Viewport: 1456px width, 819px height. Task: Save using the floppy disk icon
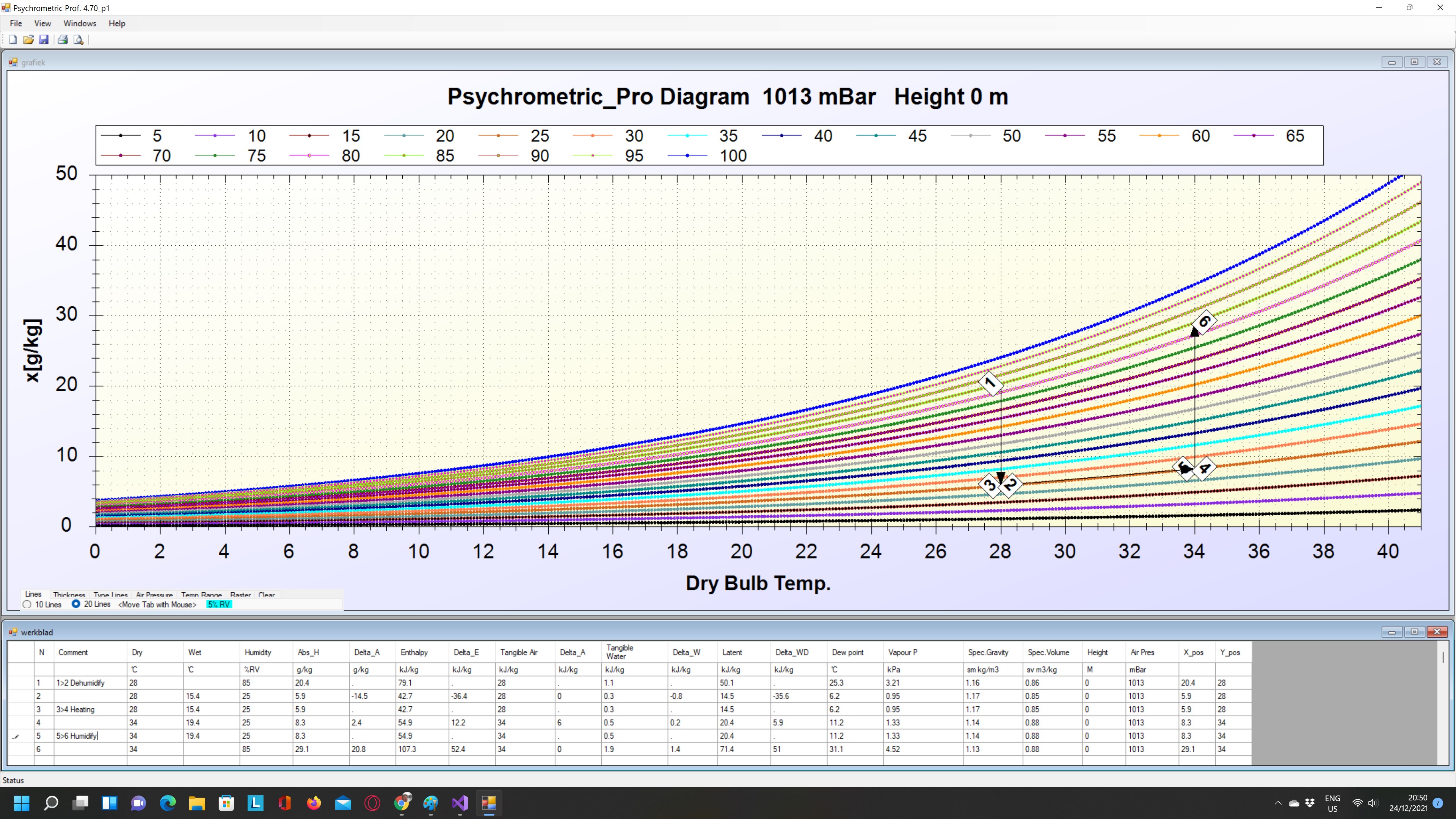(44, 39)
